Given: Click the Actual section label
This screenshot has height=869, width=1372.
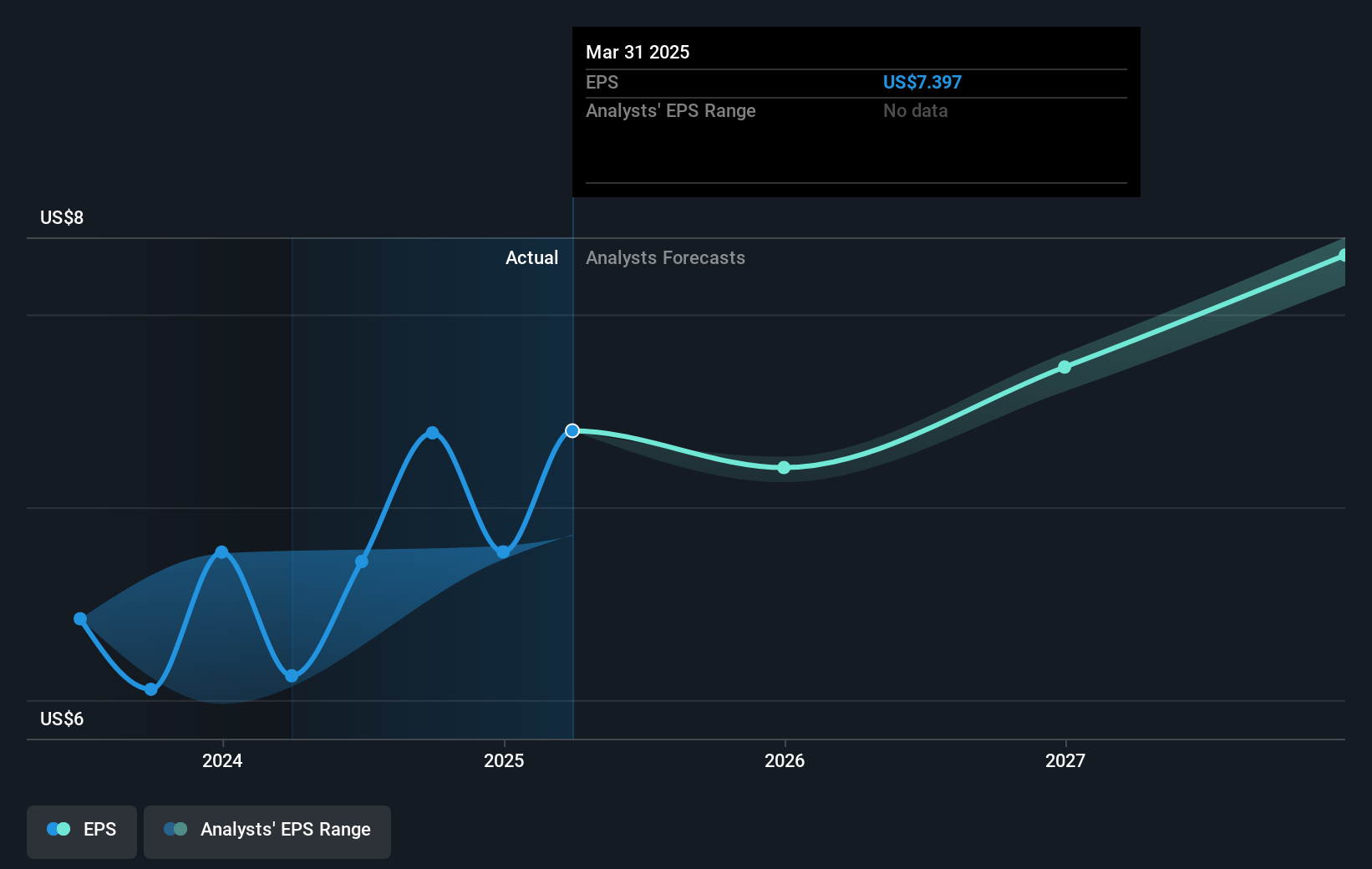Looking at the screenshot, I should click(531, 258).
